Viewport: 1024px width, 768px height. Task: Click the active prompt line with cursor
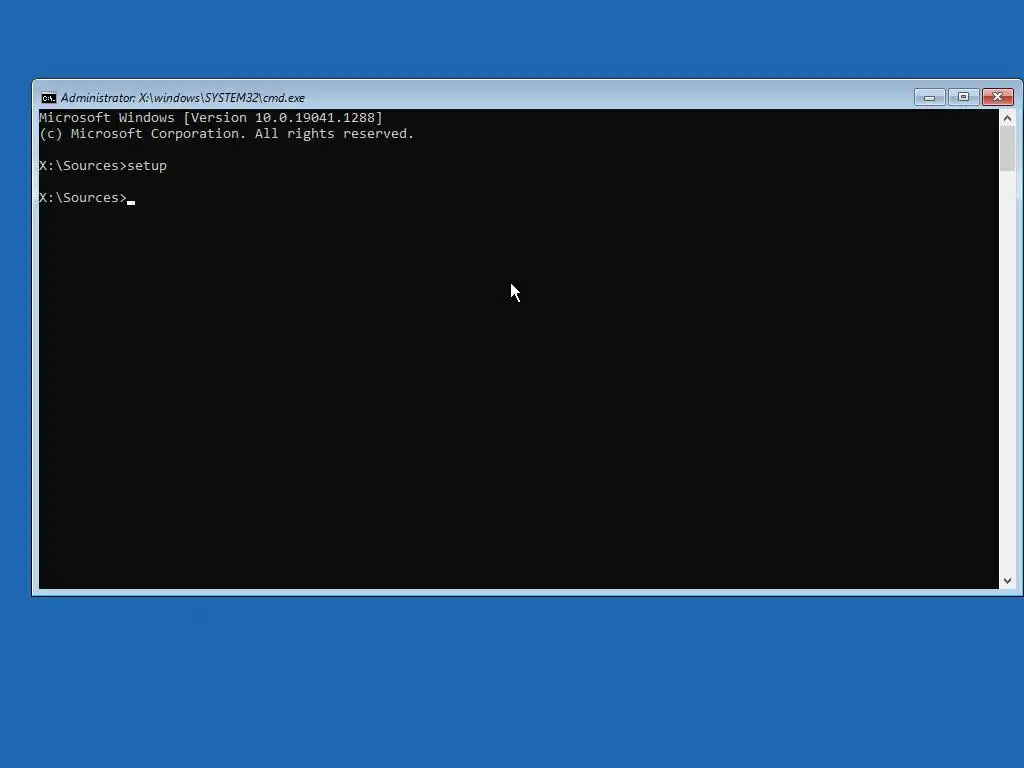[x=87, y=198]
